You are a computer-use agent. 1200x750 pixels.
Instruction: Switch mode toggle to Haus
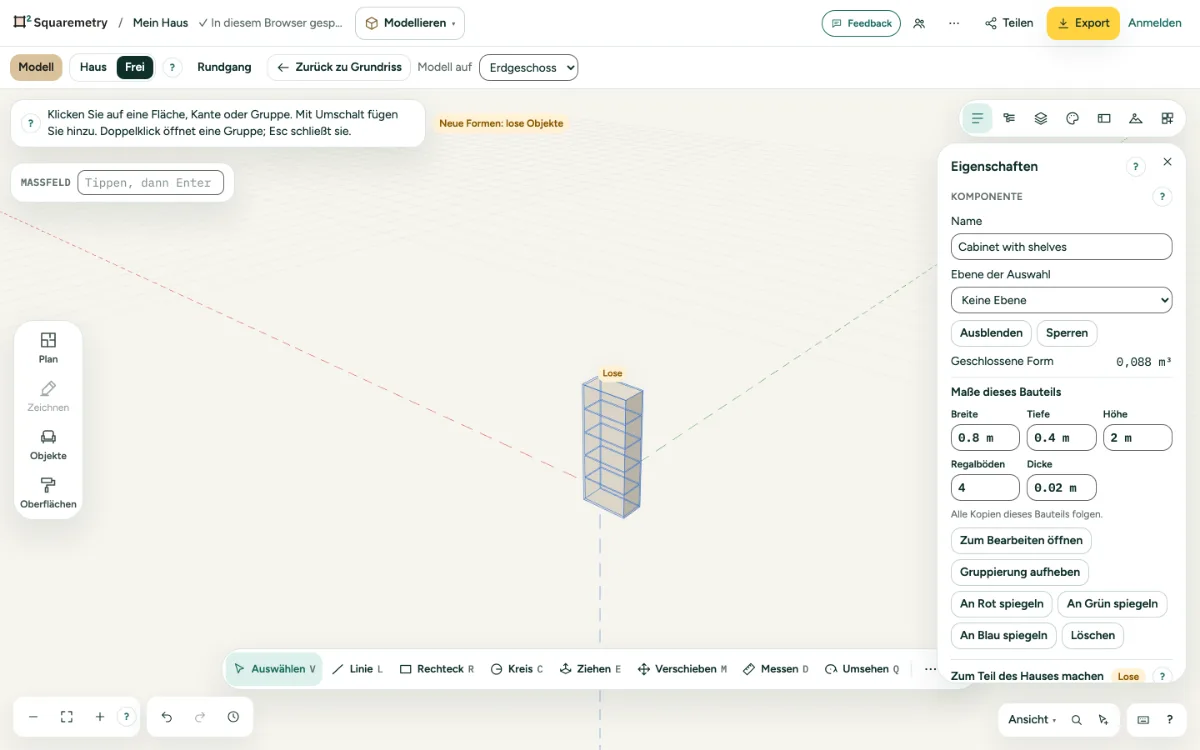coord(93,67)
